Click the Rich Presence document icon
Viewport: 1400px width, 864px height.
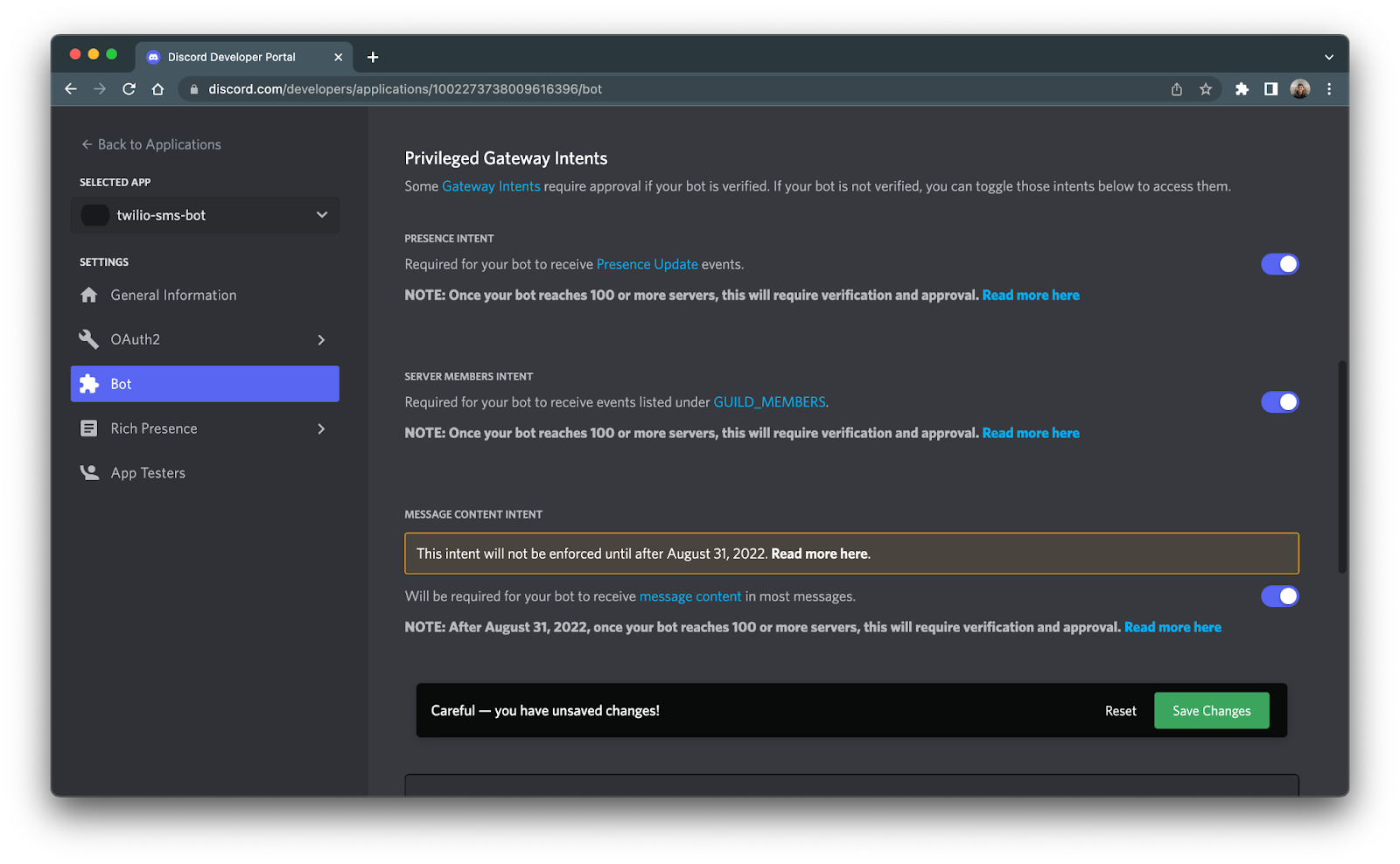89,429
